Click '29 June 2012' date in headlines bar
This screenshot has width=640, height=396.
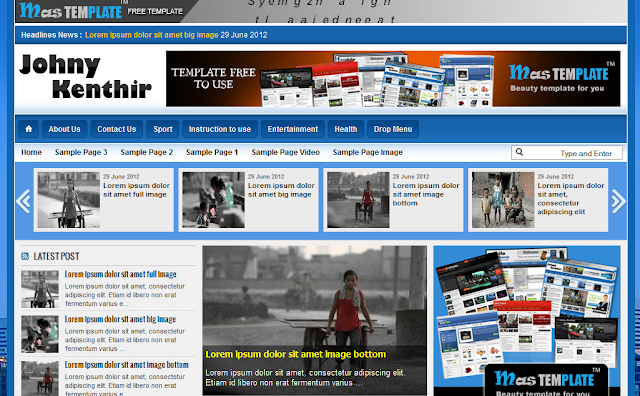pyautogui.click(x=244, y=35)
